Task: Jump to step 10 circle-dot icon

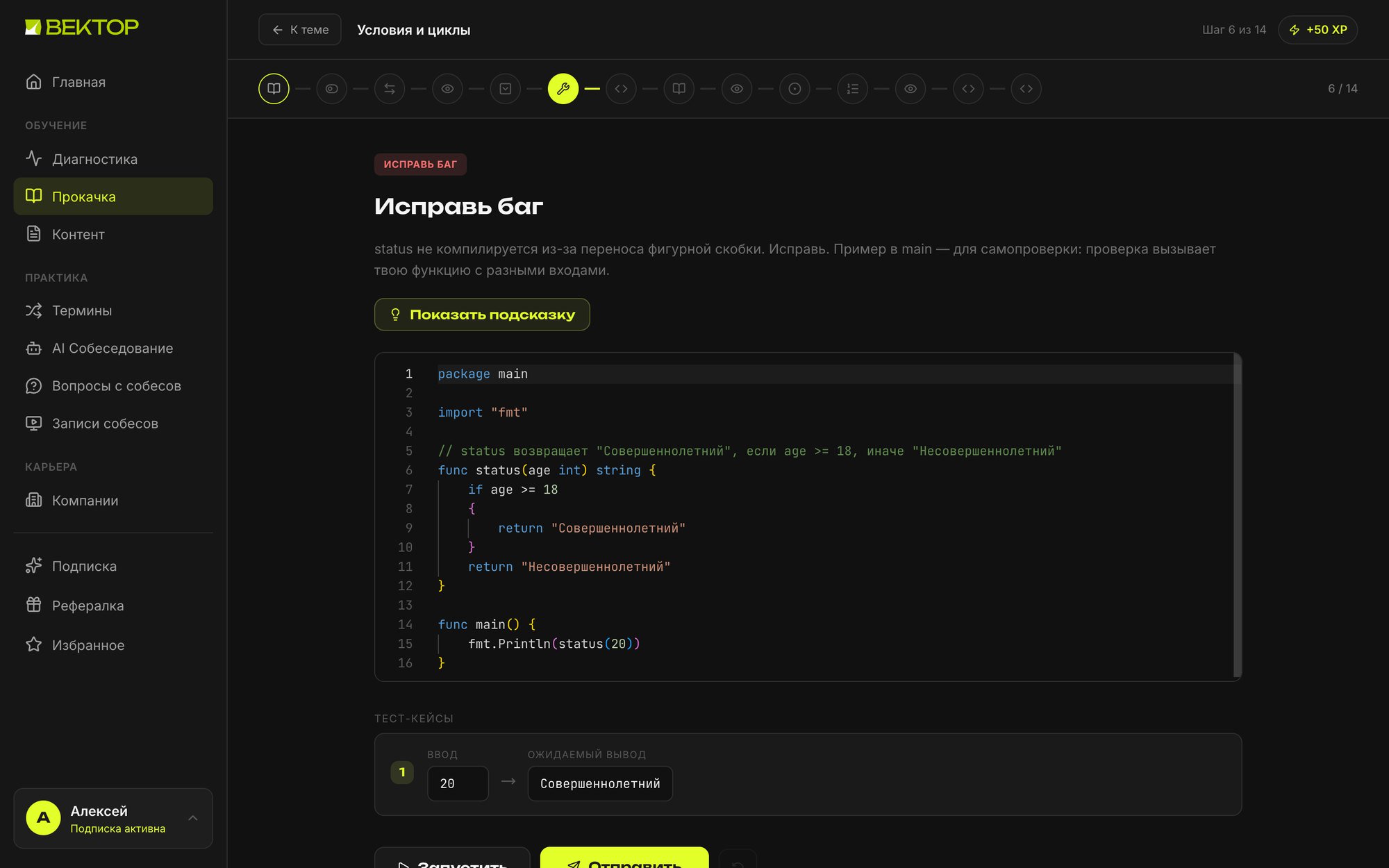Action: point(795,89)
